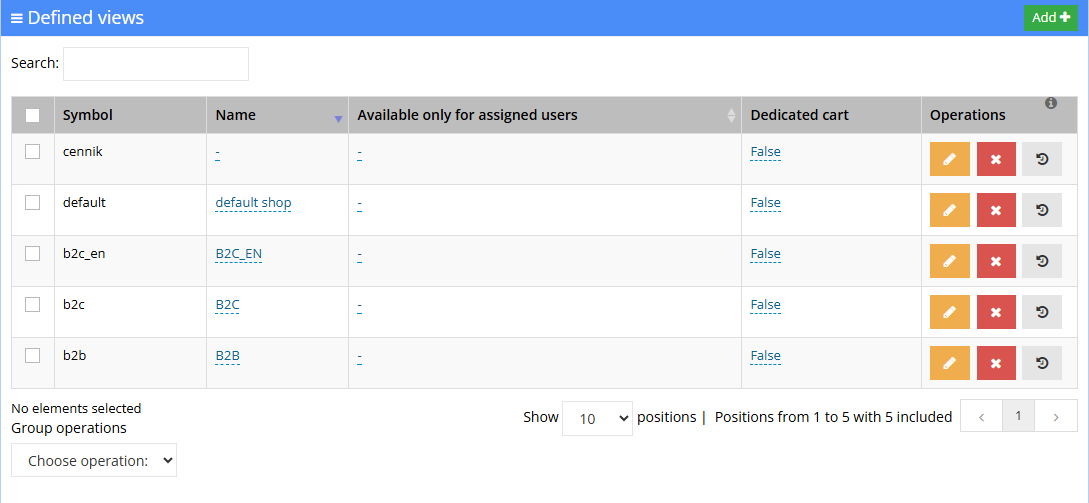Click the Dedicated cart column header
This screenshot has height=503, width=1089.
(x=831, y=115)
